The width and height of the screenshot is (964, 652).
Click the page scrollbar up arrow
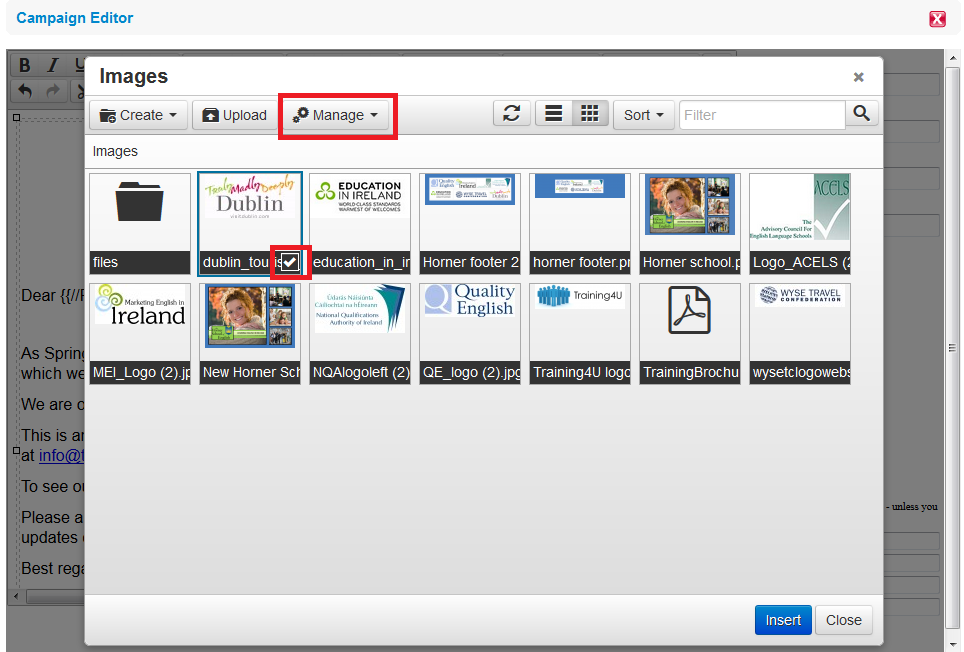click(953, 58)
